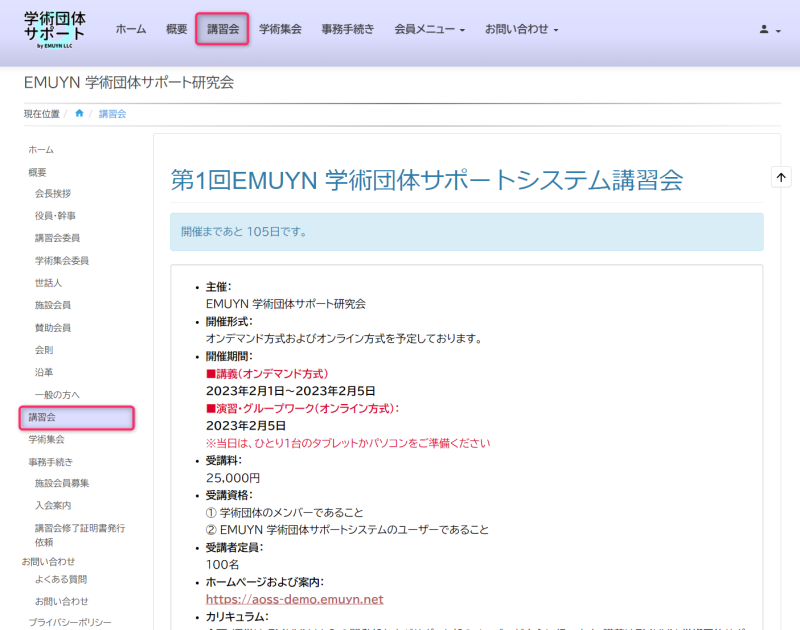Open the user account icon menu
The image size is (800, 630).
(769, 30)
